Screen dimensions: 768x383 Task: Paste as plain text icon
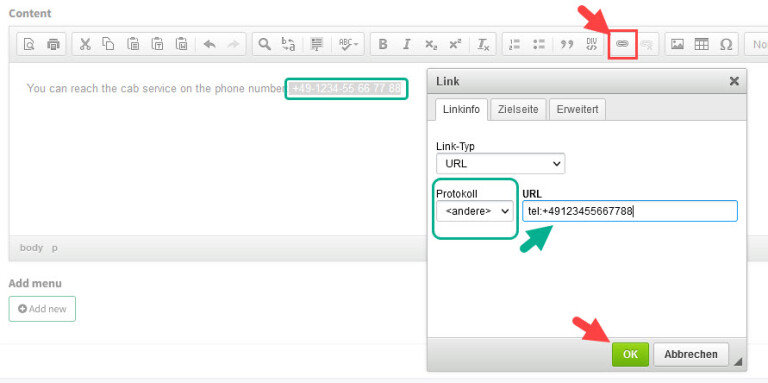pyautogui.click(x=157, y=45)
